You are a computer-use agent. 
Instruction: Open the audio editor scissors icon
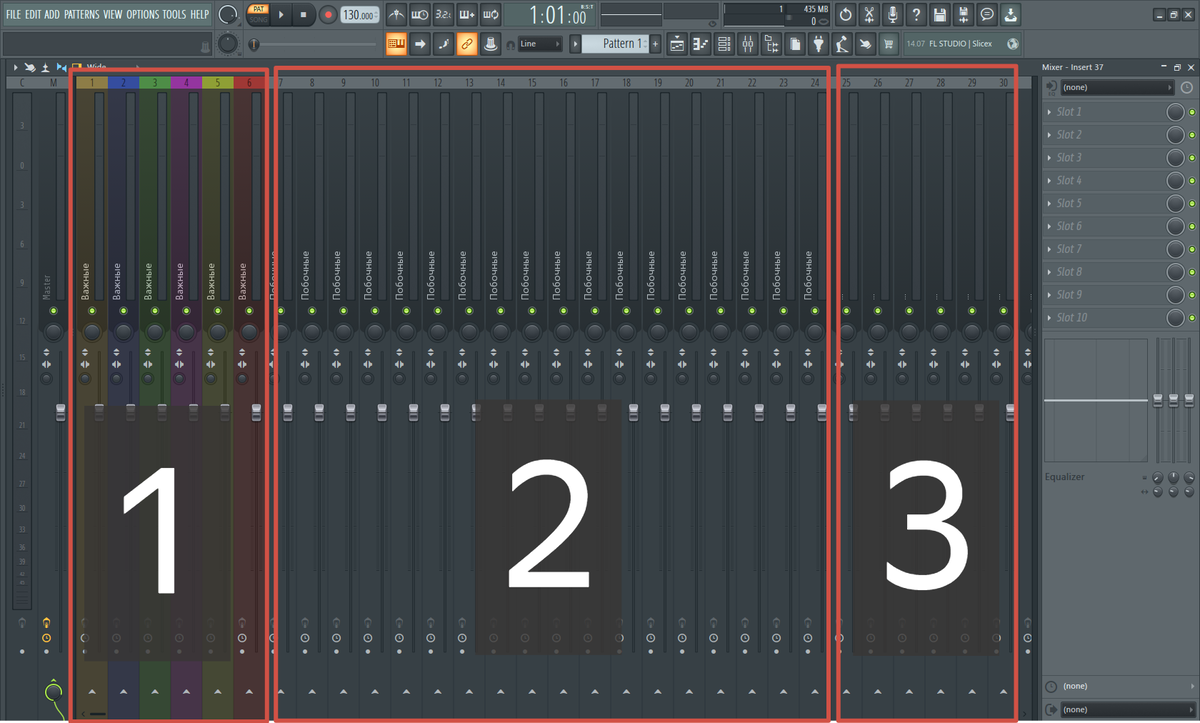pyautogui.click(x=869, y=15)
